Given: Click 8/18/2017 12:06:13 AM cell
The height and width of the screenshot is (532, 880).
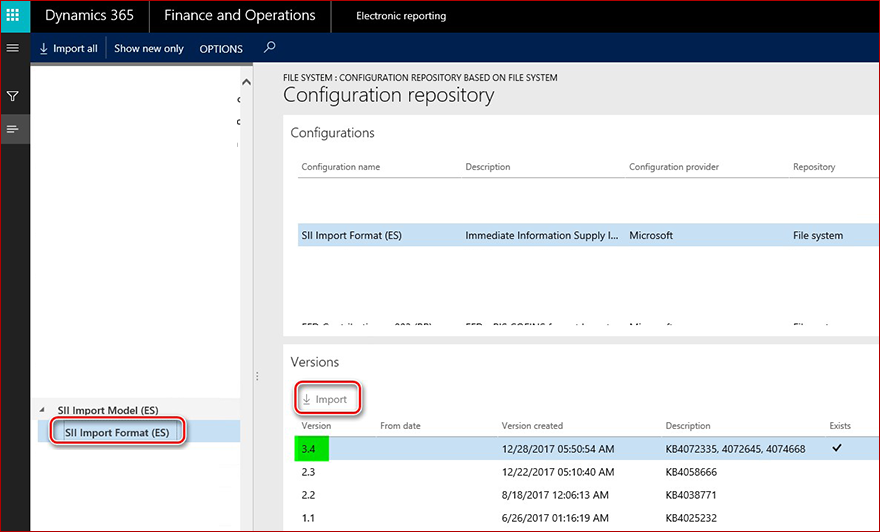Looking at the screenshot, I should (554, 495).
